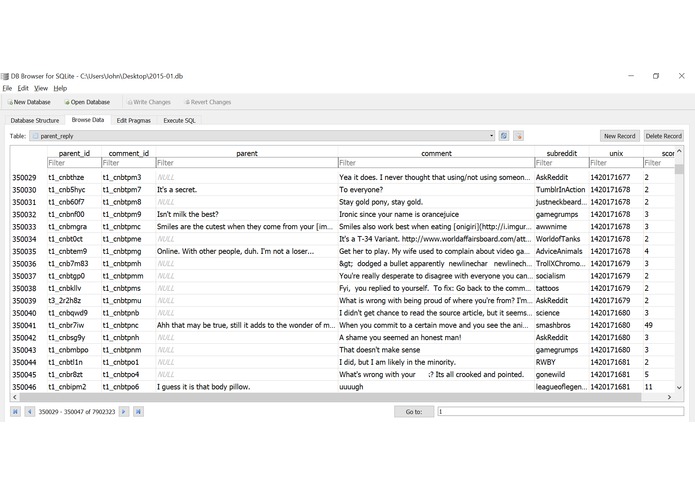
Task: Select cell "I guess it is that body pillow."
Action: (247, 387)
